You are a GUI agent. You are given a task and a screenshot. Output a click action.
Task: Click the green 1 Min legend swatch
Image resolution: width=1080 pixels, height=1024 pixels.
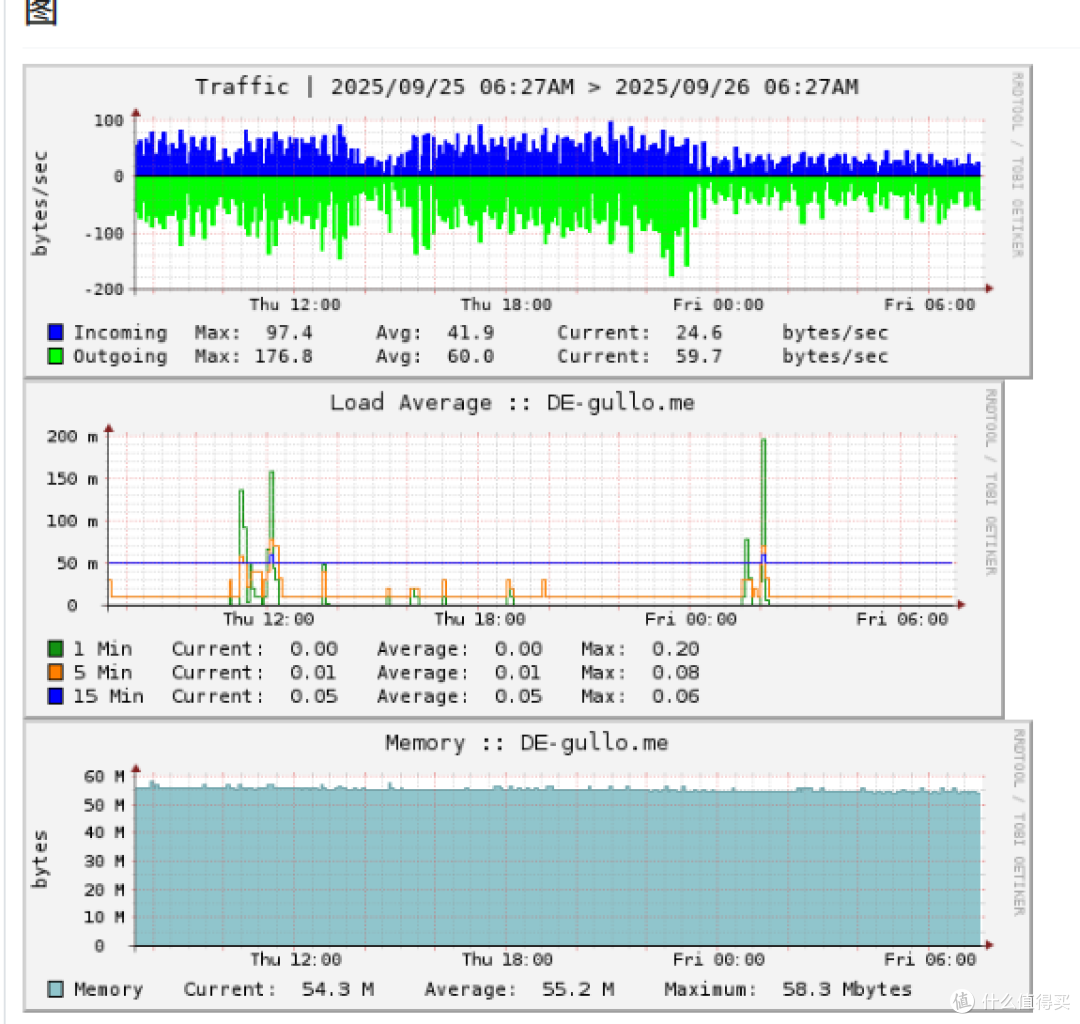[56, 649]
